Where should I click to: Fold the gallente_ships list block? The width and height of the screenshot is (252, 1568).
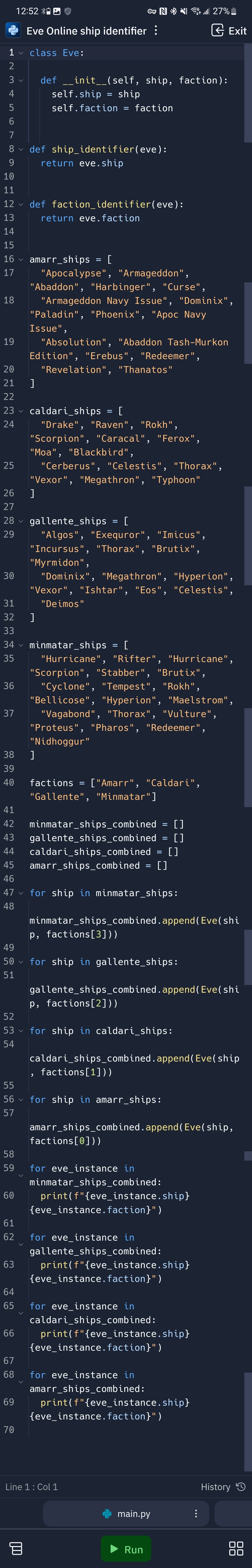pos(21,521)
